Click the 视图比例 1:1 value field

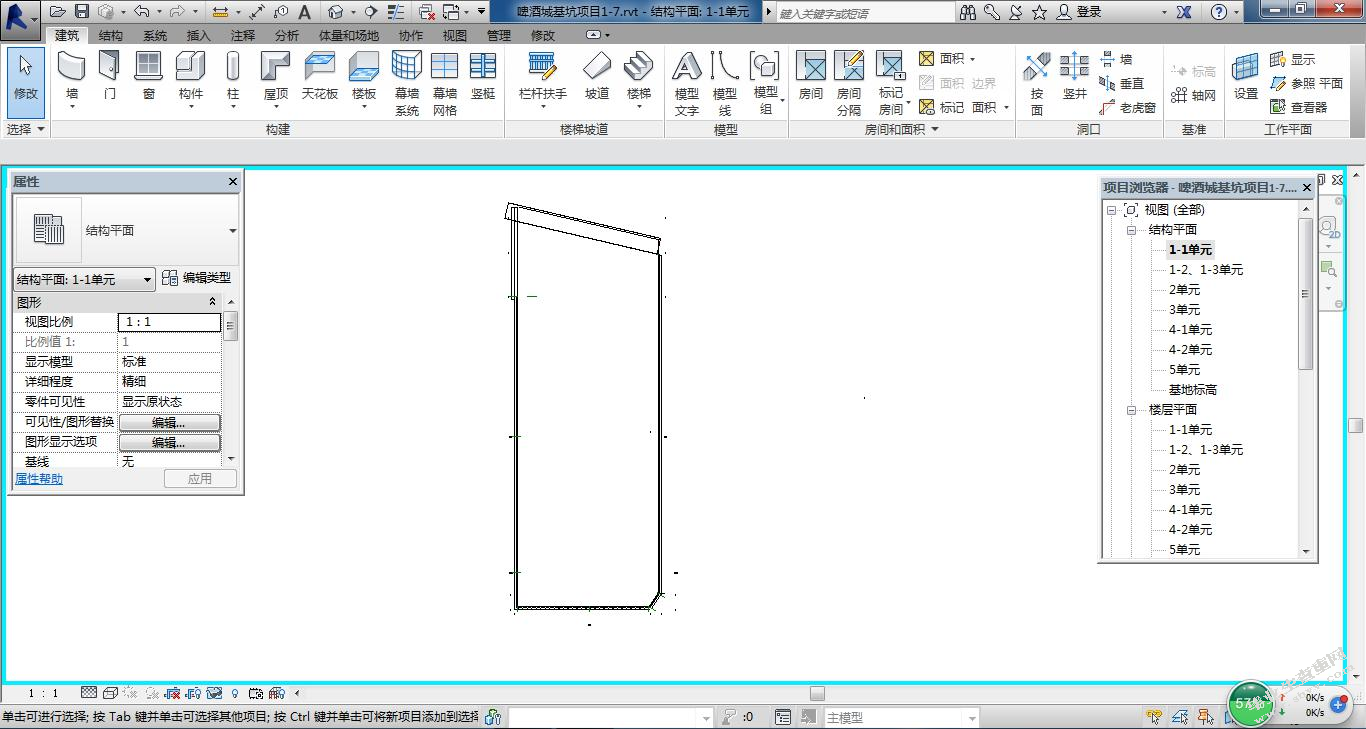(169, 322)
